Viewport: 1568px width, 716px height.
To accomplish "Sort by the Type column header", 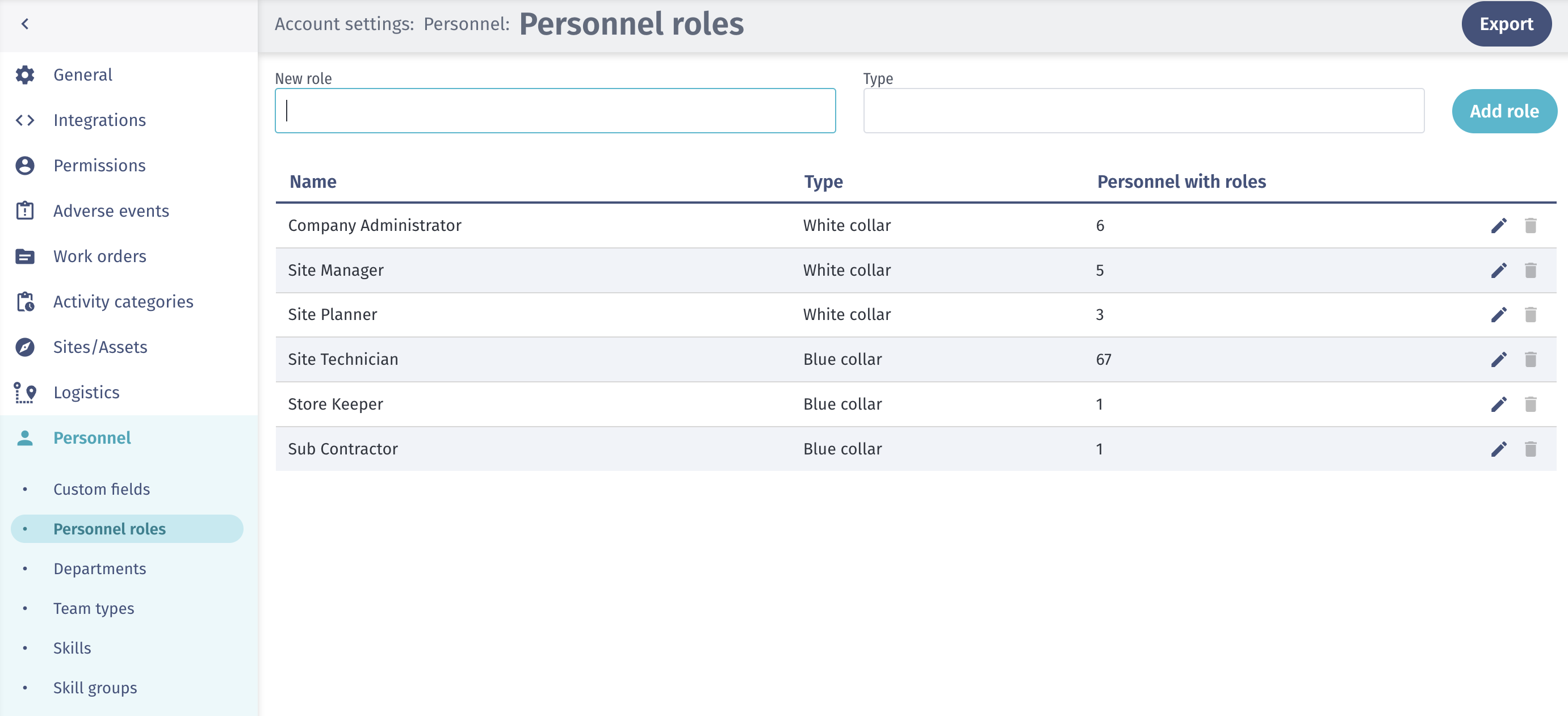I will click(824, 182).
